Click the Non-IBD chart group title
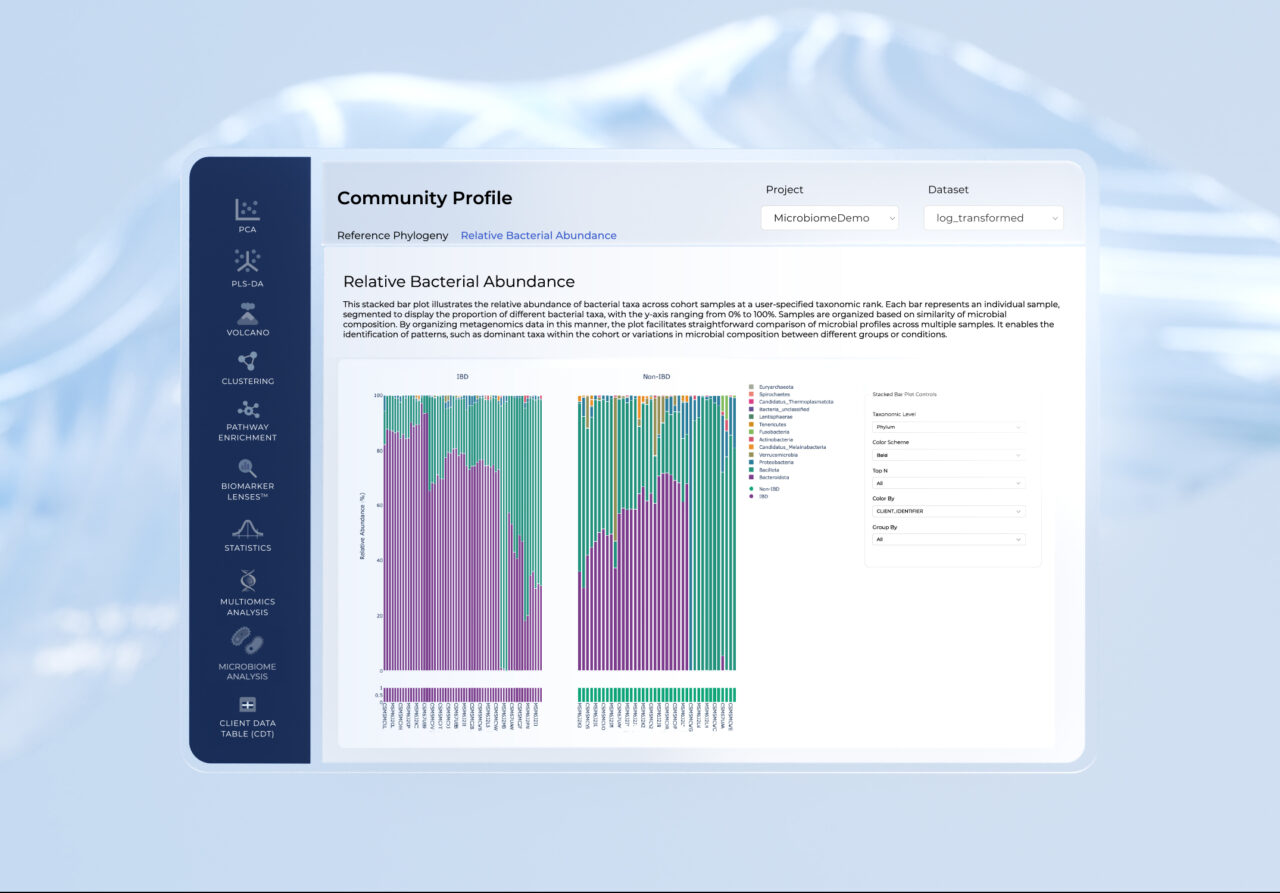The image size is (1280, 893). point(657,377)
